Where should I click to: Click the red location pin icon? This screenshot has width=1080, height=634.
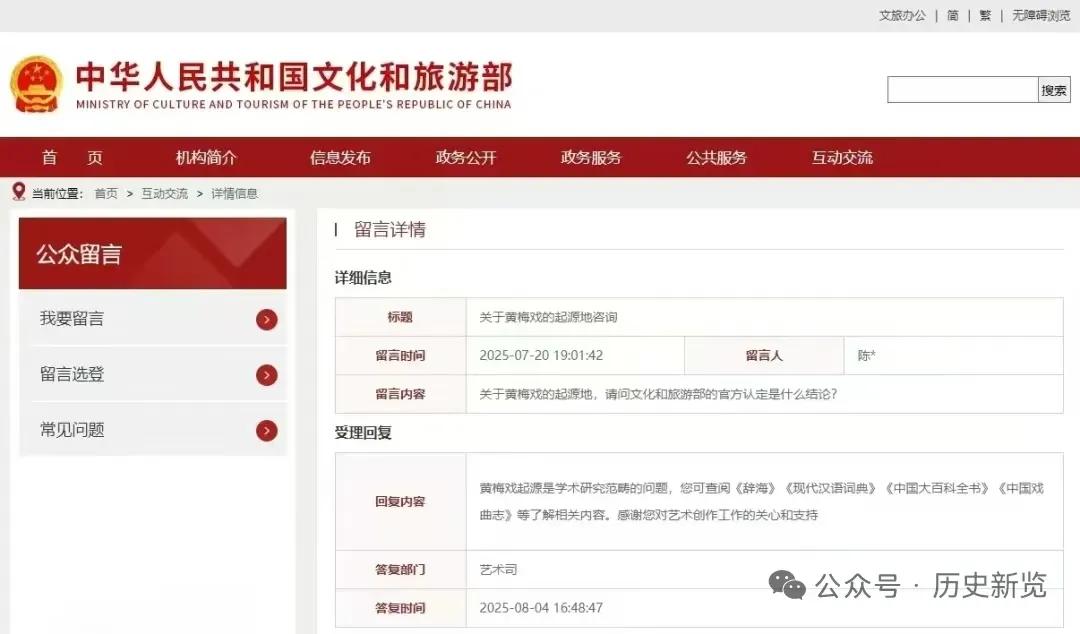pos(19,192)
